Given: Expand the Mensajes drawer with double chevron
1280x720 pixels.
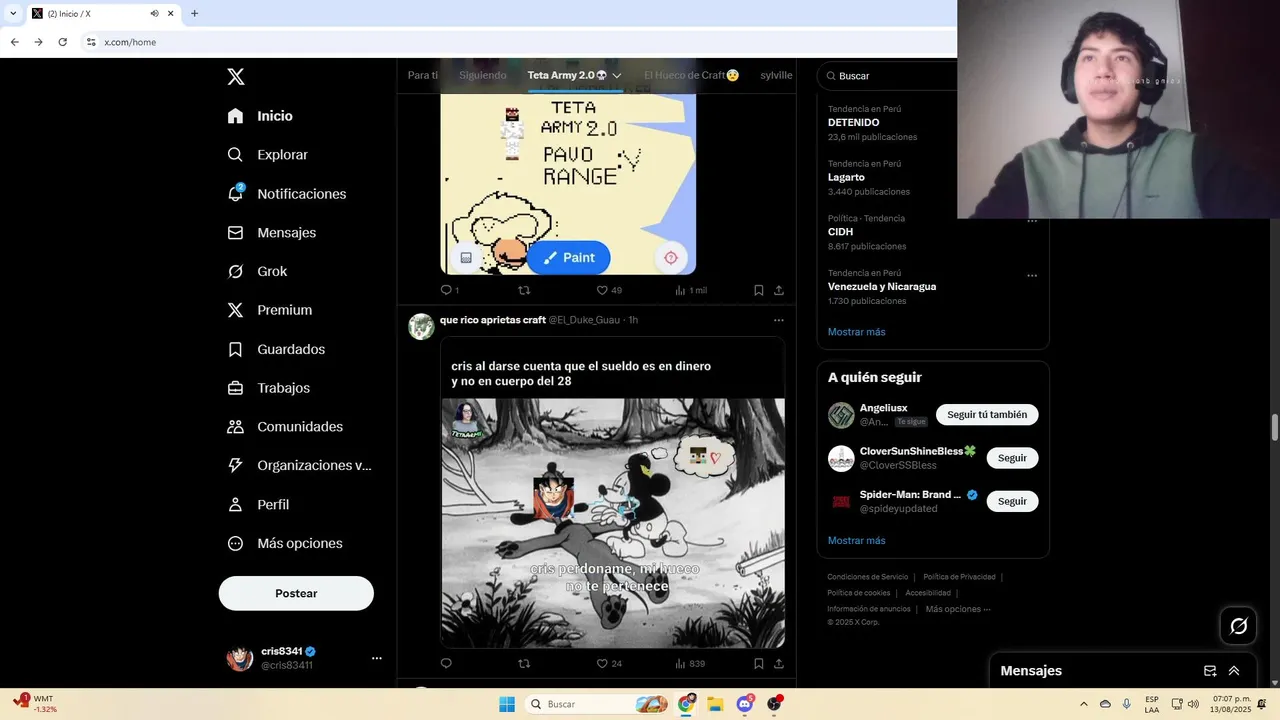Looking at the screenshot, I should click(1234, 671).
